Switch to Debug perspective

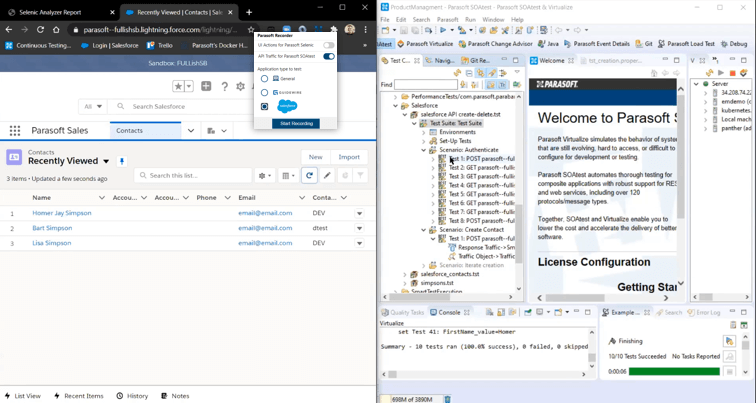tap(734, 44)
